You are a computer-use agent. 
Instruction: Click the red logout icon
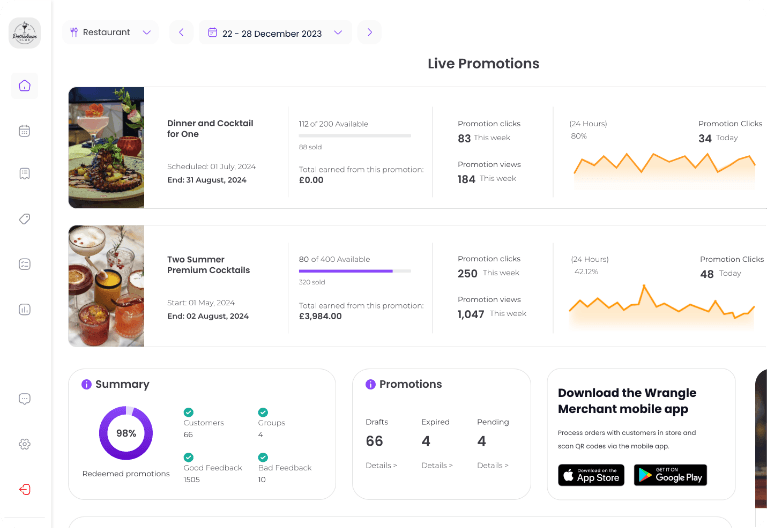pyautogui.click(x=25, y=489)
